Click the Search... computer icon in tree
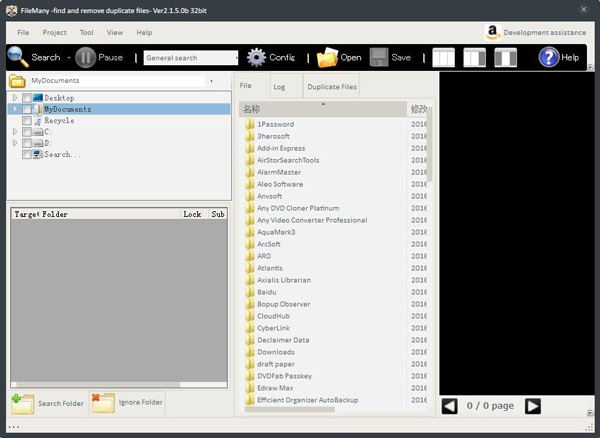The width and height of the screenshot is (600, 438). click(38, 154)
